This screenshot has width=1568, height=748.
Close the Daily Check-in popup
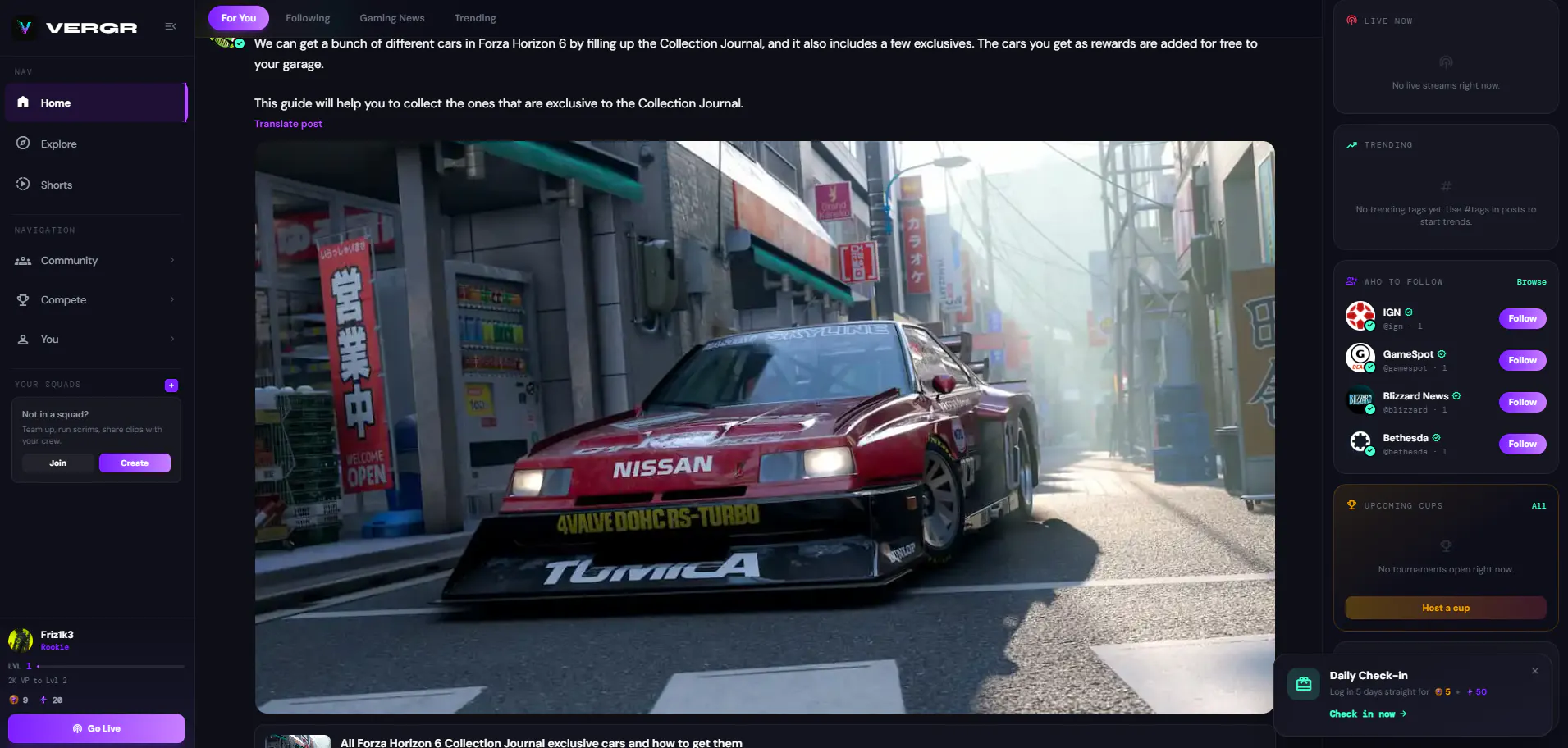click(x=1535, y=671)
